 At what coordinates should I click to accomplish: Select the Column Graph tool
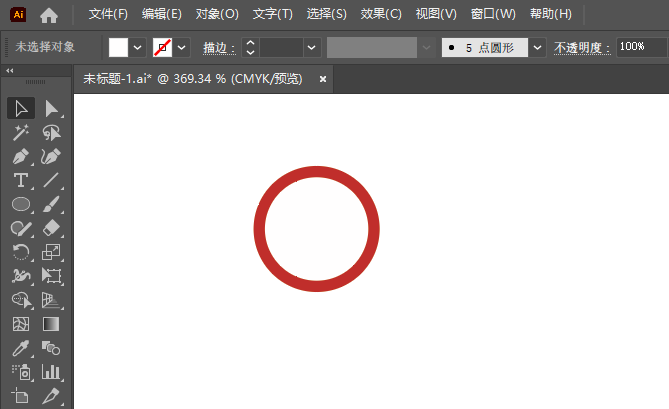coord(52,372)
